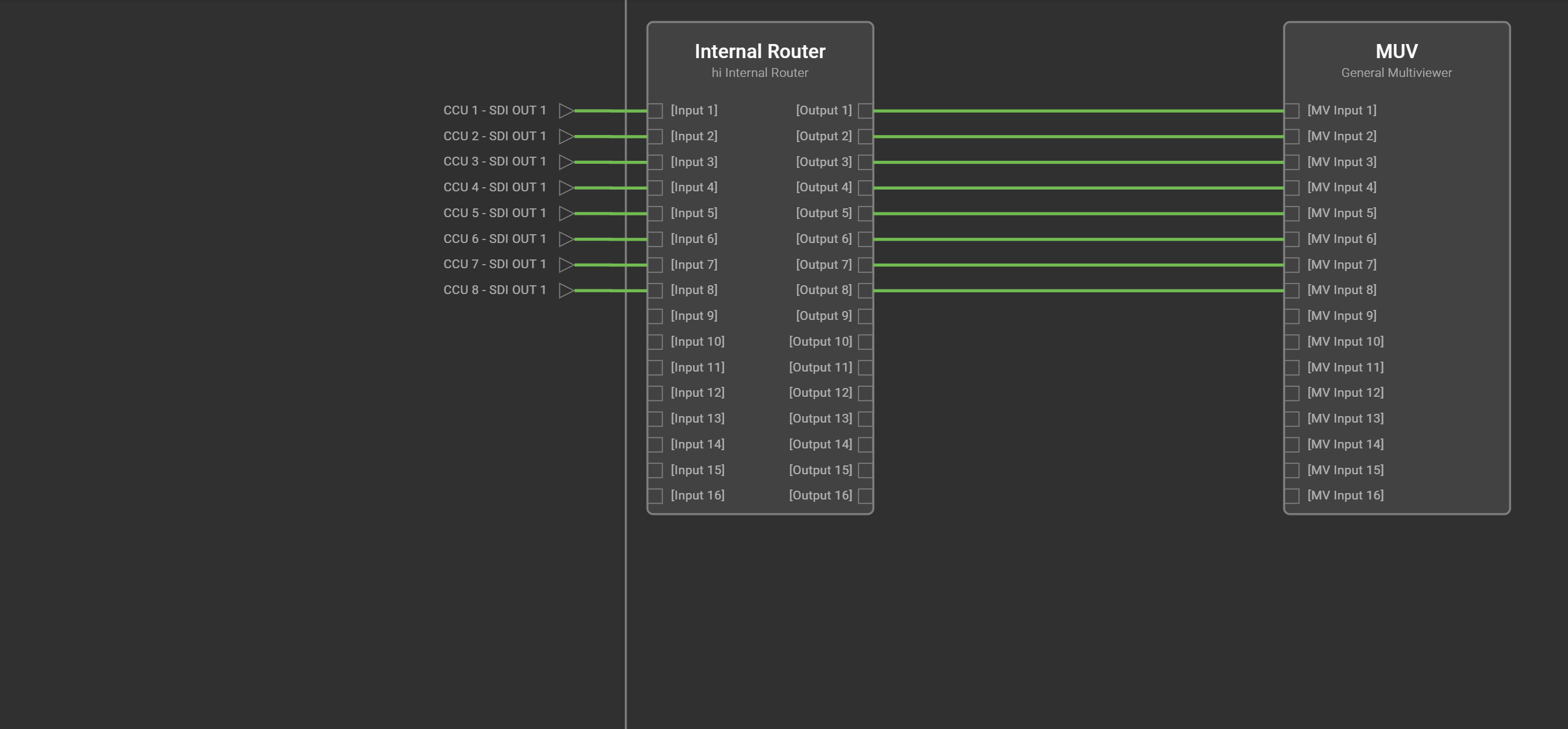Click the CCU 4 - SDI OUT 1 triangle connector
1568x729 pixels.
click(566, 188)
